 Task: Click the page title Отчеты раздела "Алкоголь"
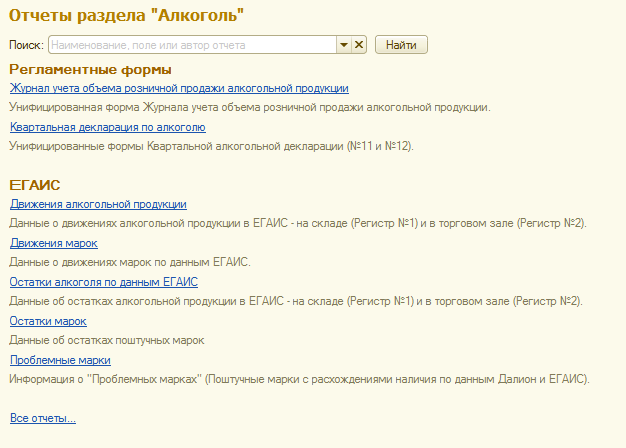127,16
